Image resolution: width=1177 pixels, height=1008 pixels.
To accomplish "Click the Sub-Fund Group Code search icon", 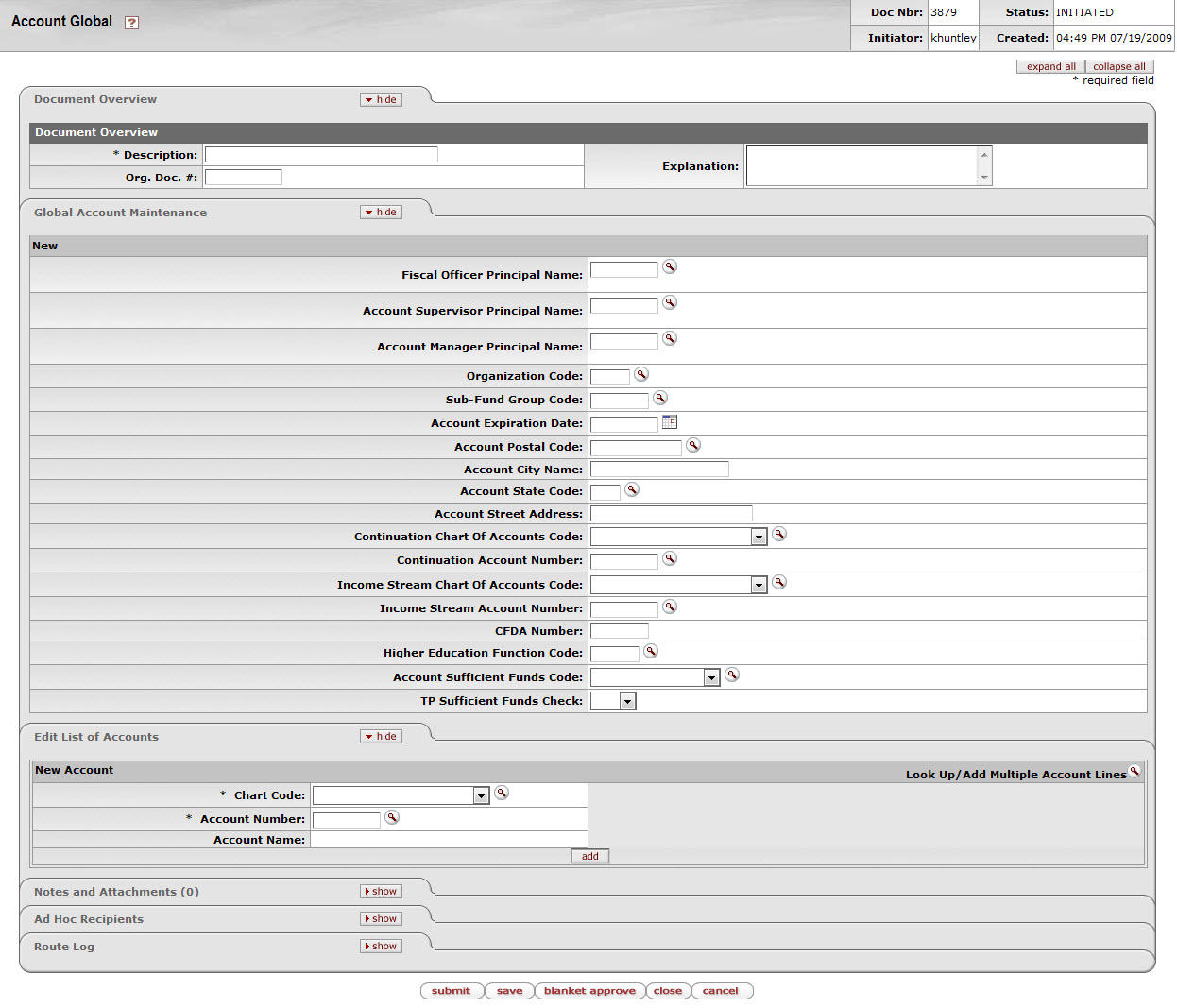I will click(x=660, y=399).
